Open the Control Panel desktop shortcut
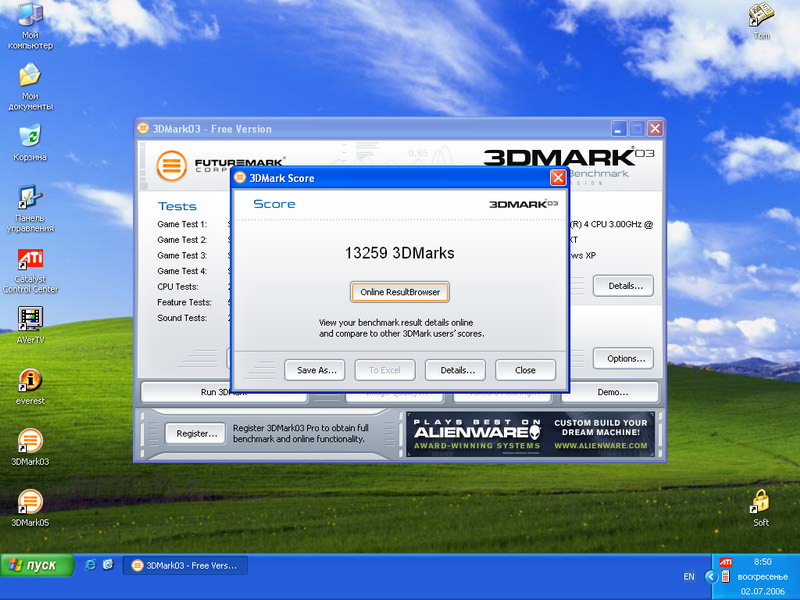 [x=30, y=208]
